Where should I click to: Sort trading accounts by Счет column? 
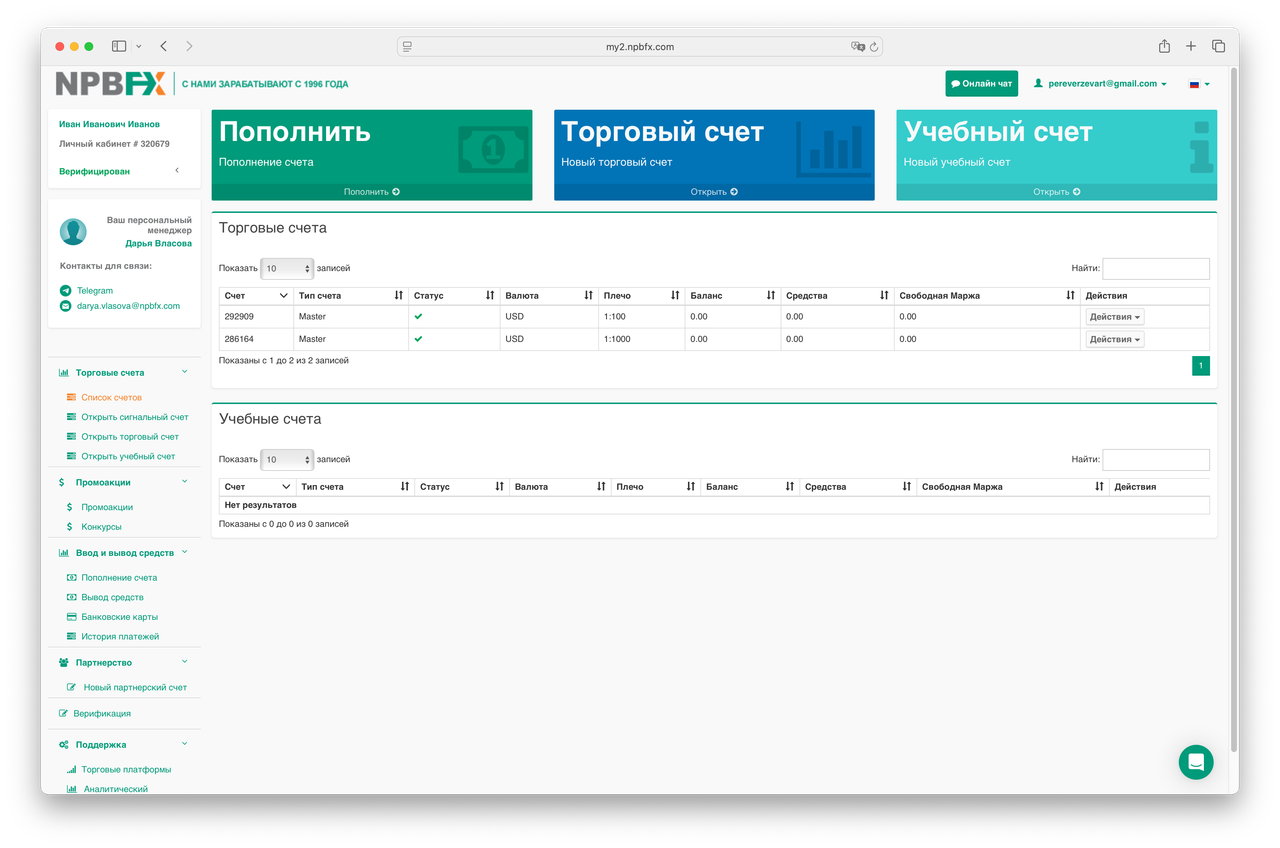[x=256, y=296]
